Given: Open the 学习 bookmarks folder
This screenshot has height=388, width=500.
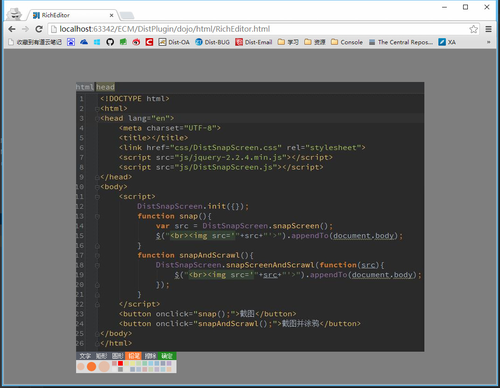Looking at the screenshot, I should [288, 42].
